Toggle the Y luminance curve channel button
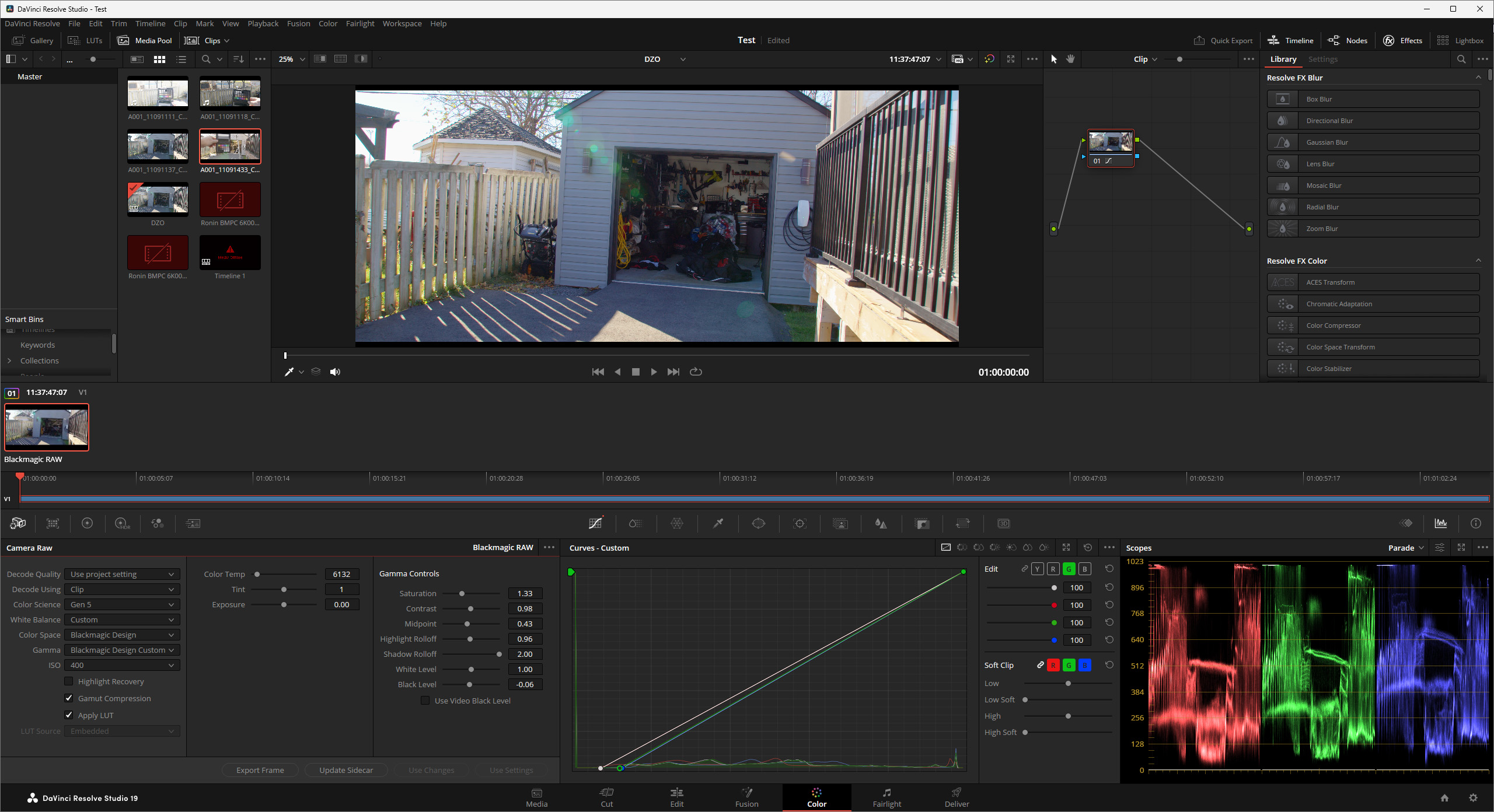Screen dimensions: 1494x812 coord(1038,569)
